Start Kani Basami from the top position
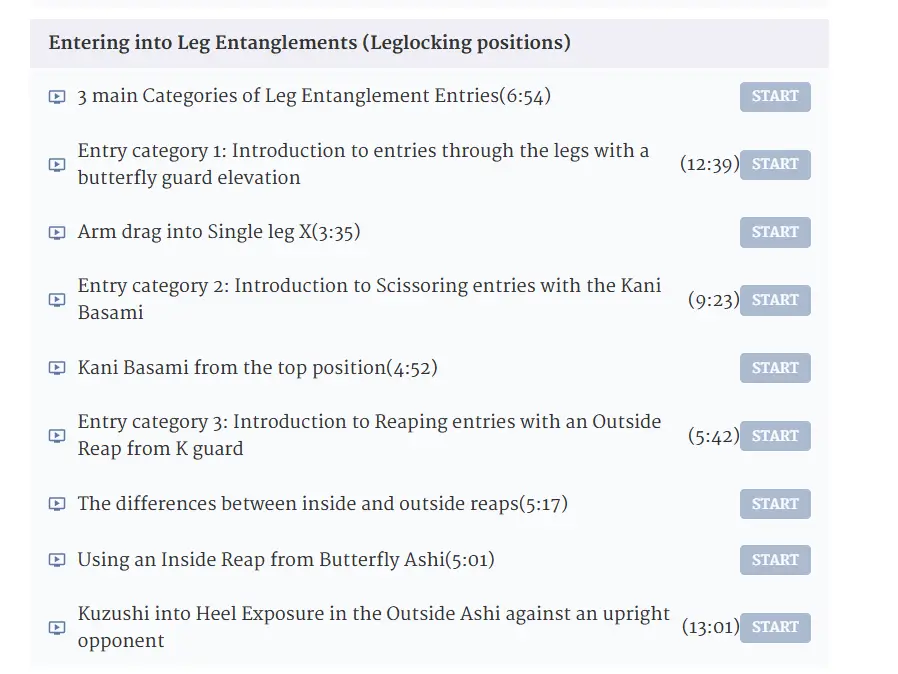 coord(775,368)
